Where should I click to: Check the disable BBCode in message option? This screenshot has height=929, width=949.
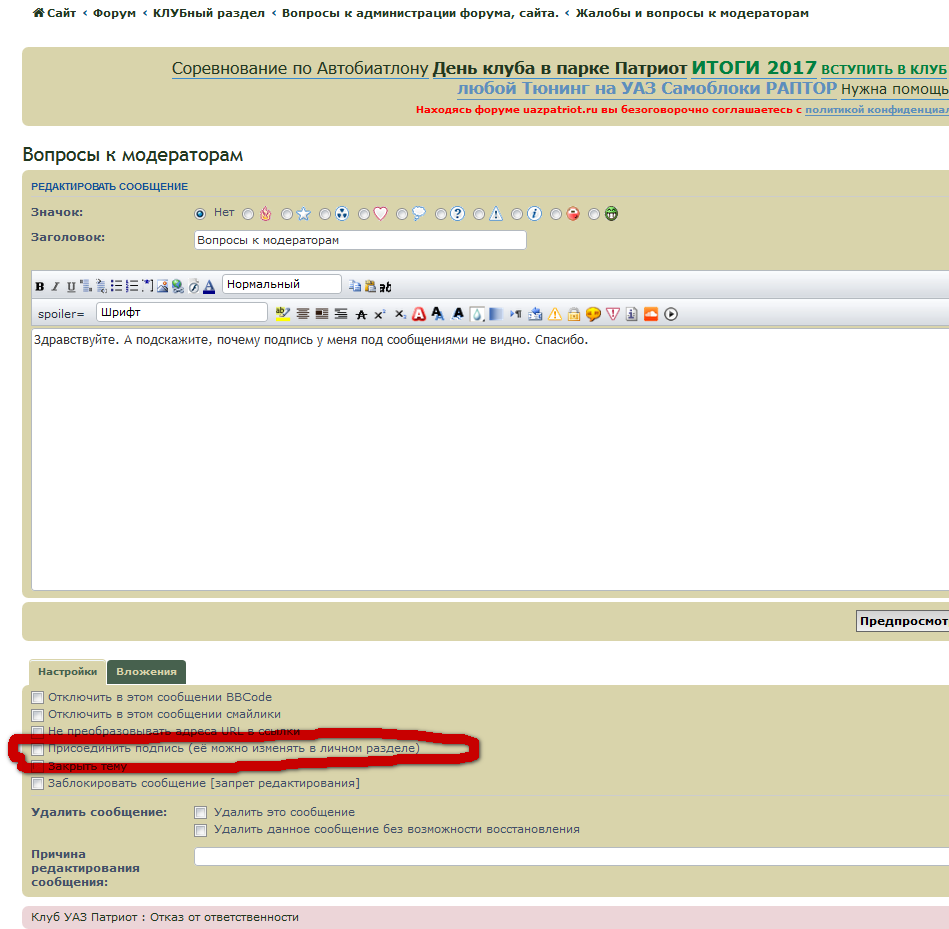point(38,698)
